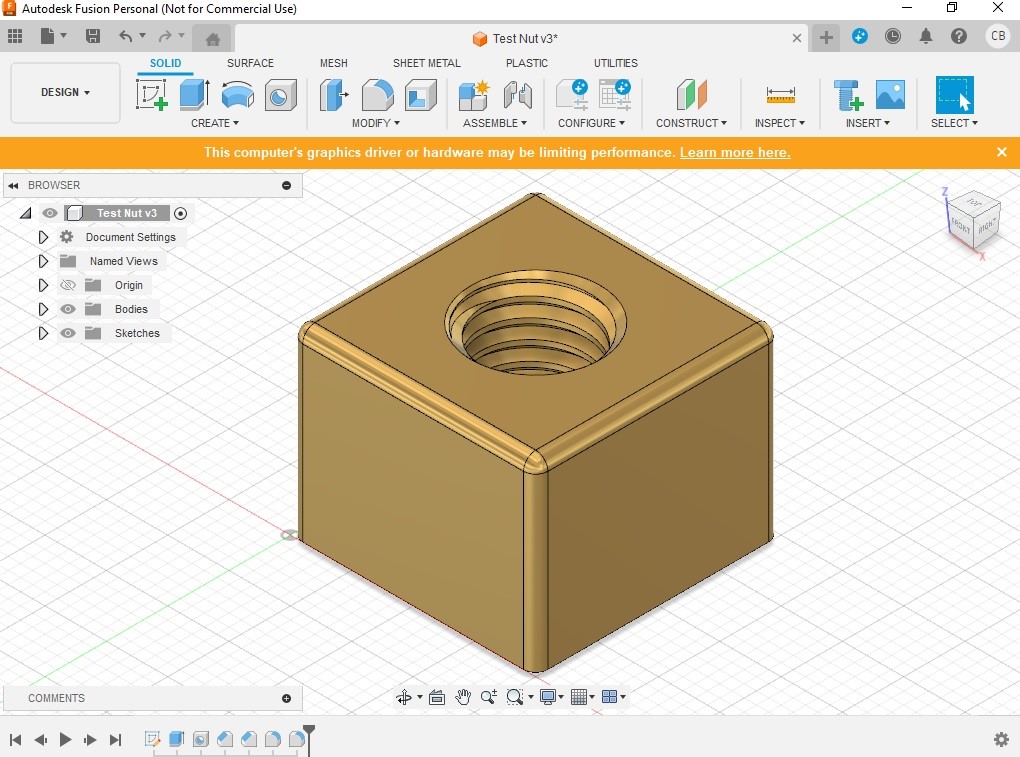Hide the Sketches folder via eye icon
Viewport: 1020px width, 757px height.
click(68, 333)
